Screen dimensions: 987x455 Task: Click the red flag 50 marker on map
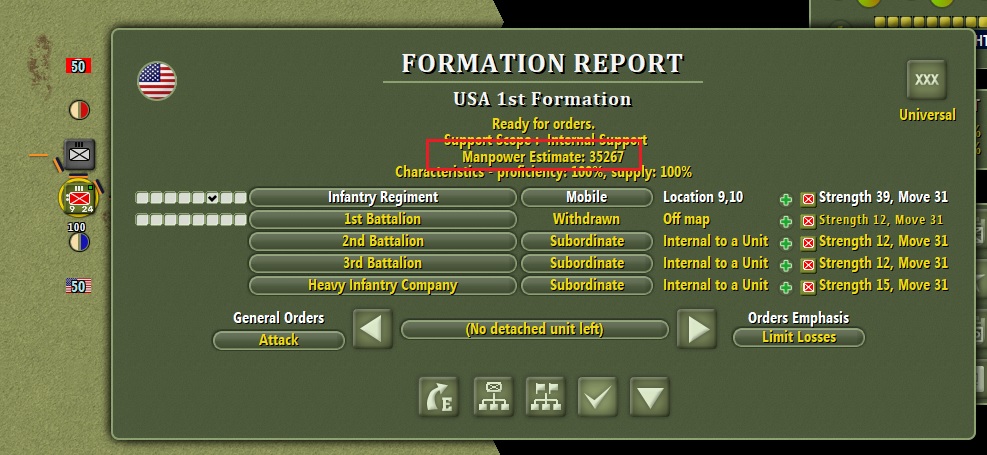click(78, 65)
